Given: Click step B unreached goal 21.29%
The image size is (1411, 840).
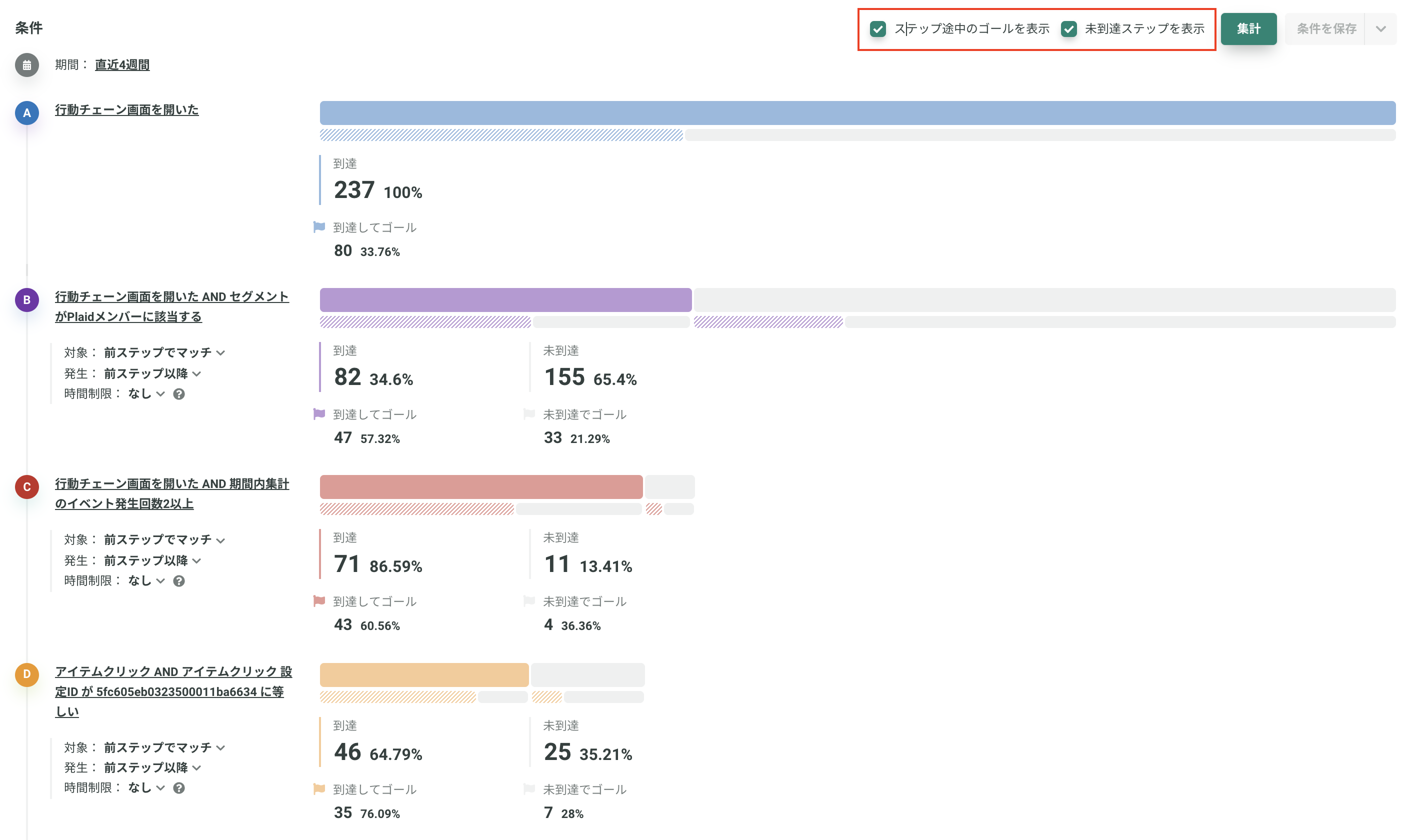Looking at the screenshot, I should [x=590, y=438].
